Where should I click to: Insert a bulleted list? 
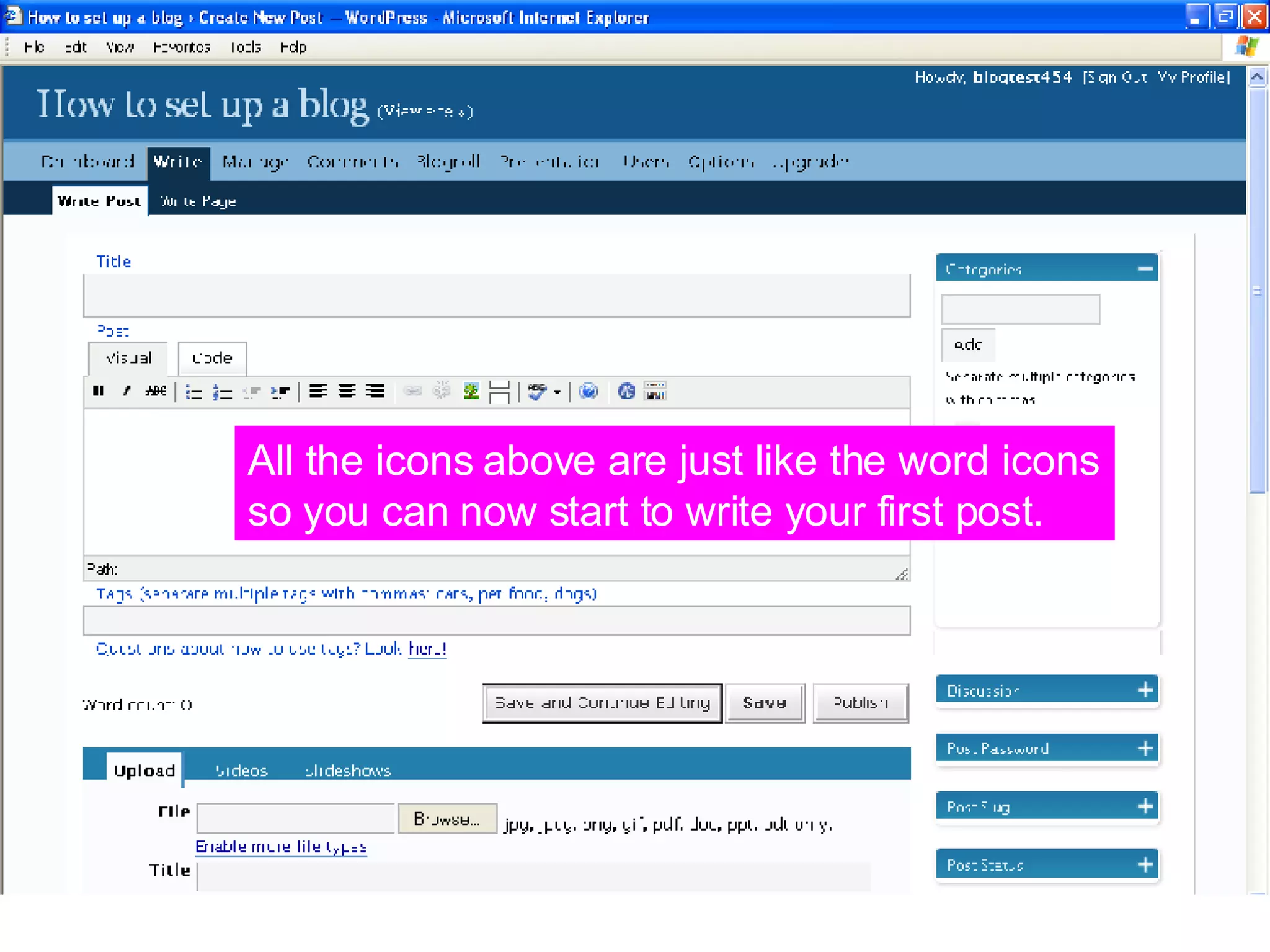pos(193,392)
